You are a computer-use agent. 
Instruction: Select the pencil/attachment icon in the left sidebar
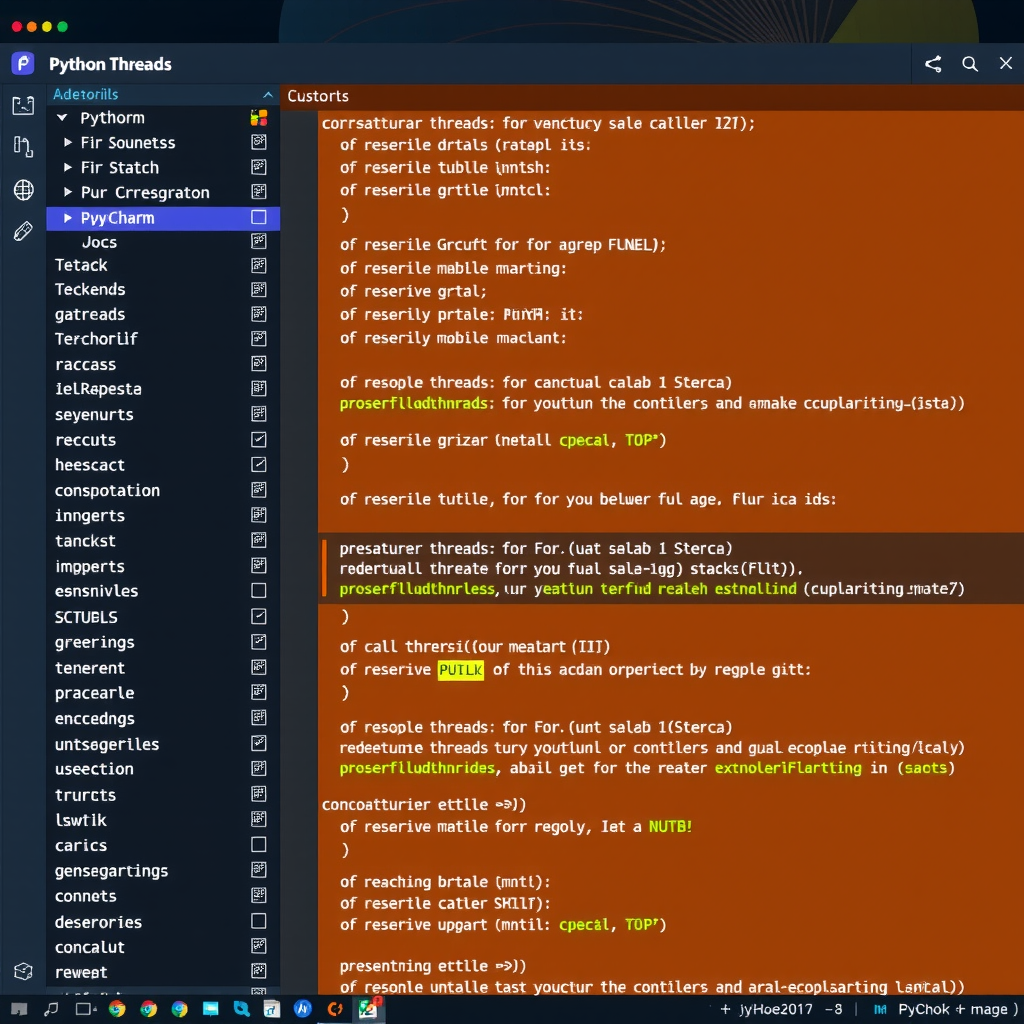click(23, 229)
